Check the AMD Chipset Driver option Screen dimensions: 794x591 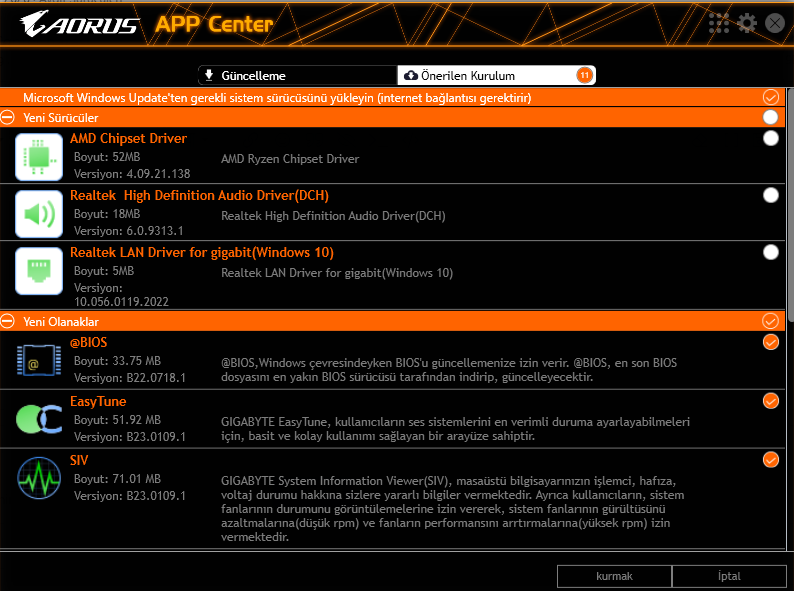coord(771,138)
